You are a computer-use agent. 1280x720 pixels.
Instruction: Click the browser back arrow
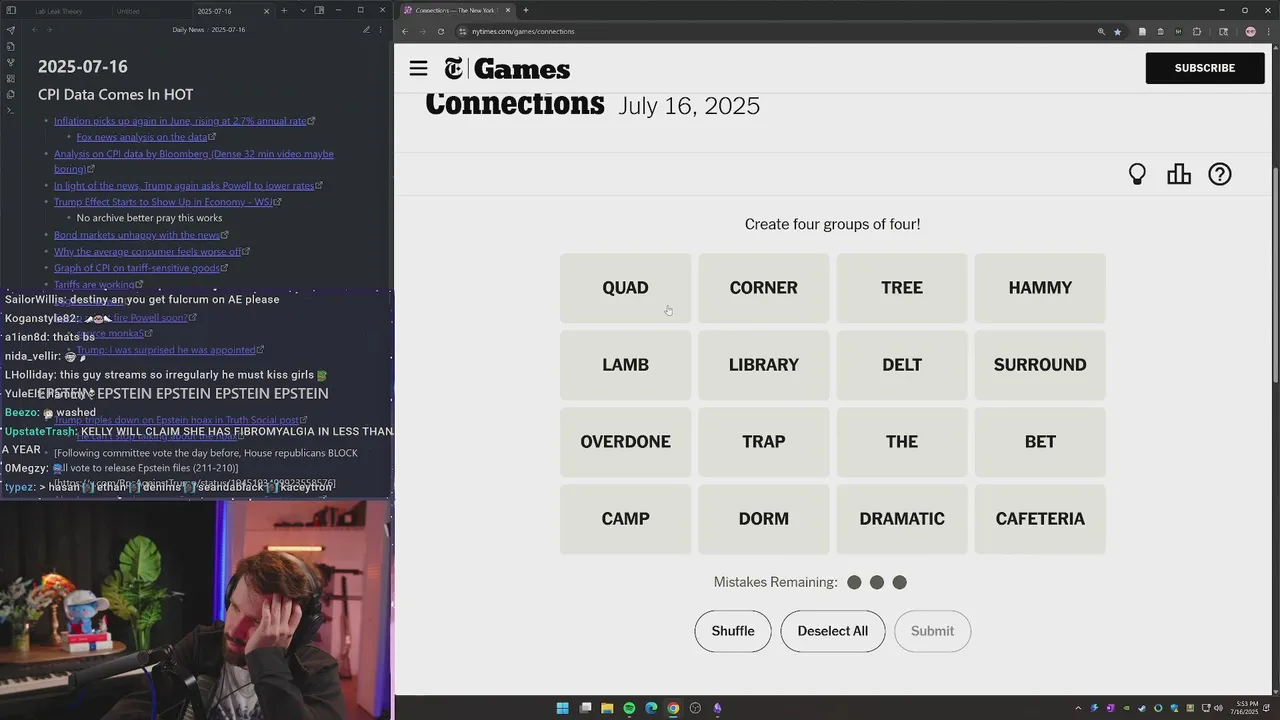click(x=405, y=31)
